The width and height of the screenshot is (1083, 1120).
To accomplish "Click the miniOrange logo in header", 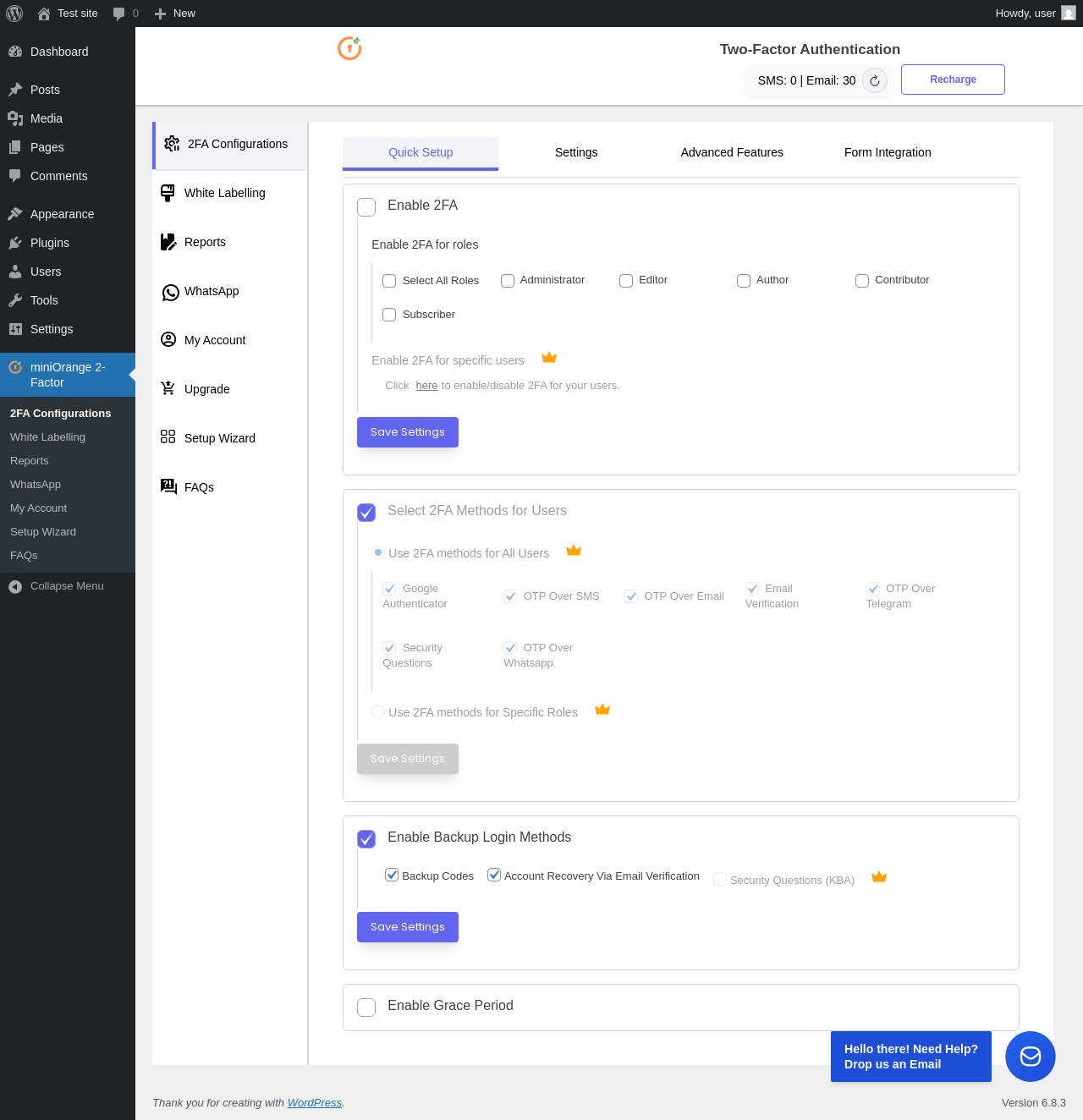I will 349,48.
